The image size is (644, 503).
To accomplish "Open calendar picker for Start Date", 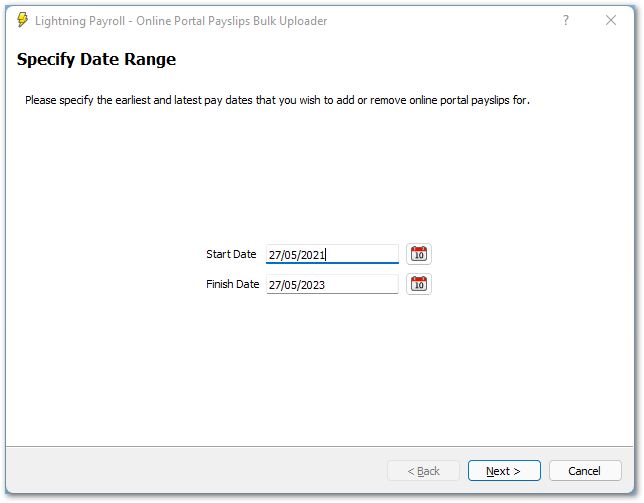I will click(x=419, y=254).
